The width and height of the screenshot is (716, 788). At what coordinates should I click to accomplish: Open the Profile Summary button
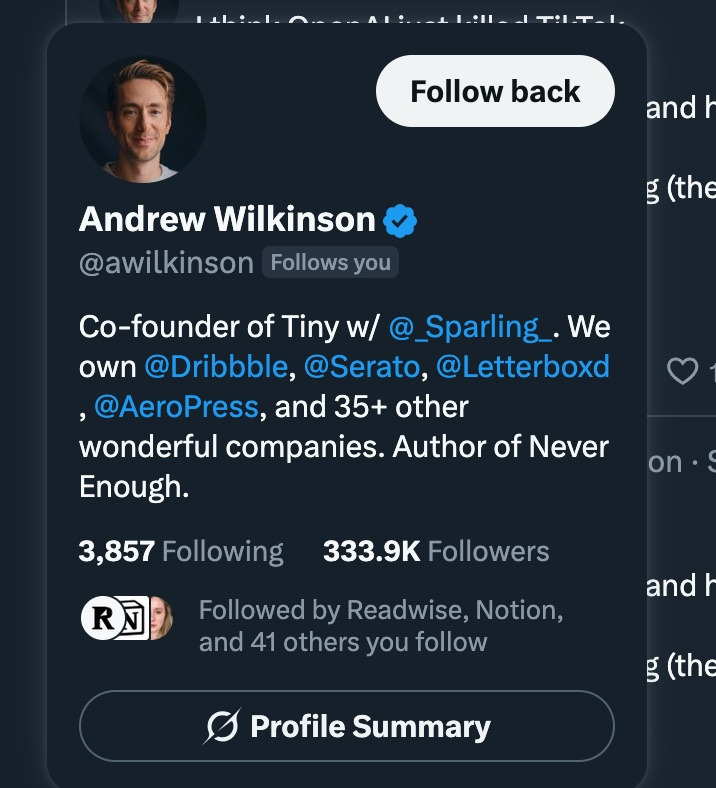(346, 726)
